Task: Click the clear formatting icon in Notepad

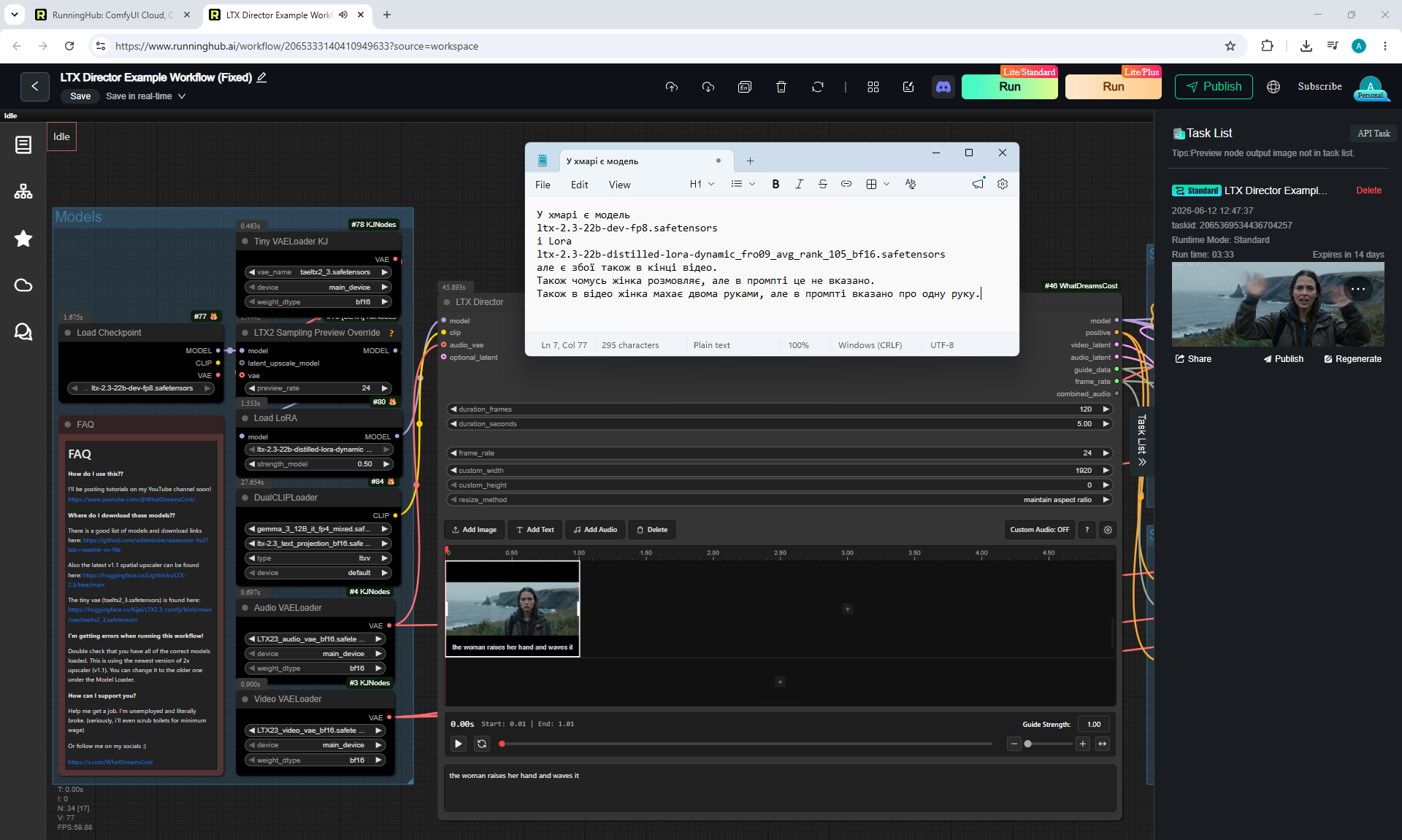Action: [910, 185]
